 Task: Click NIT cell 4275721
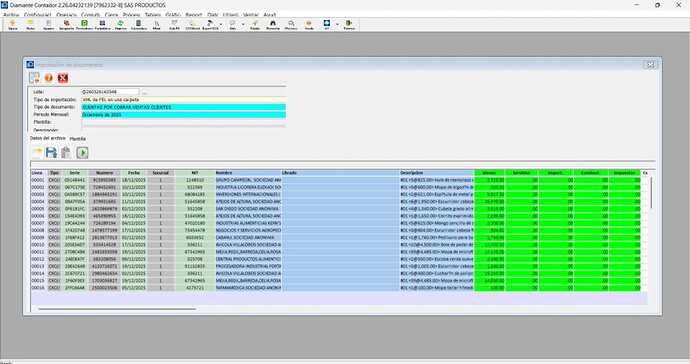point(195,288)
